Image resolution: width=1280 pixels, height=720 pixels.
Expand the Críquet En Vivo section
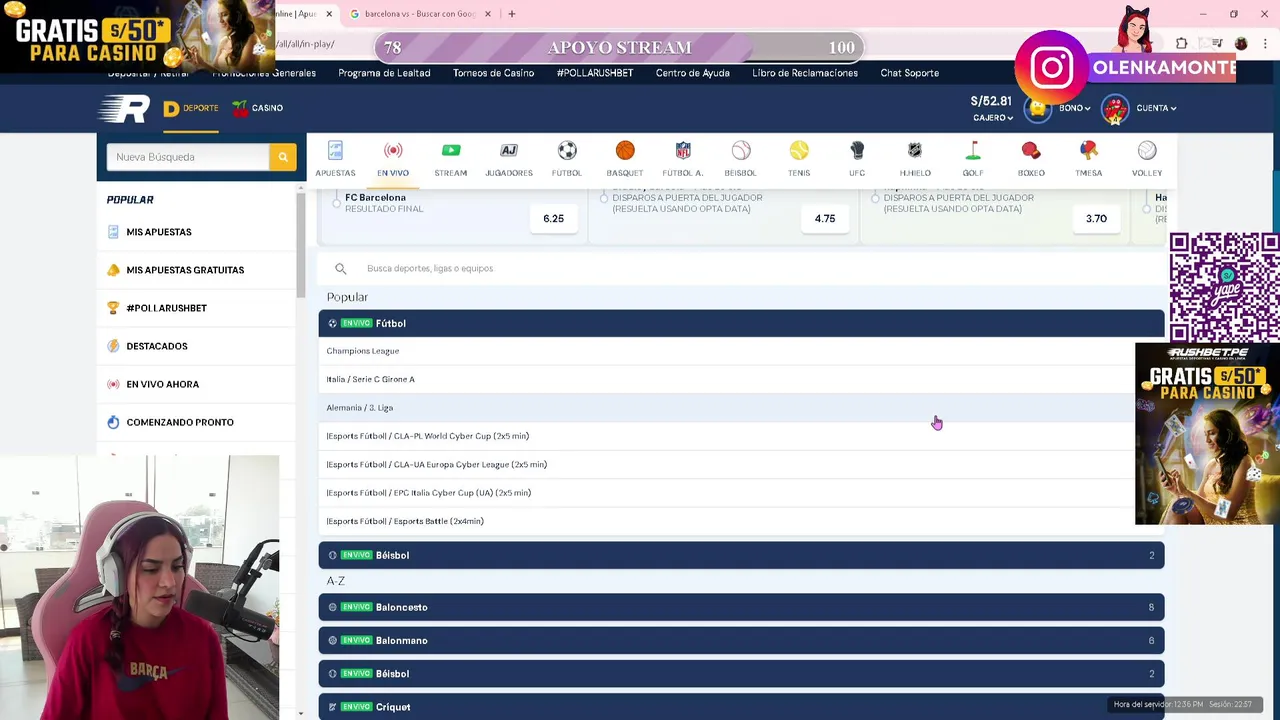tap(741, 706)
